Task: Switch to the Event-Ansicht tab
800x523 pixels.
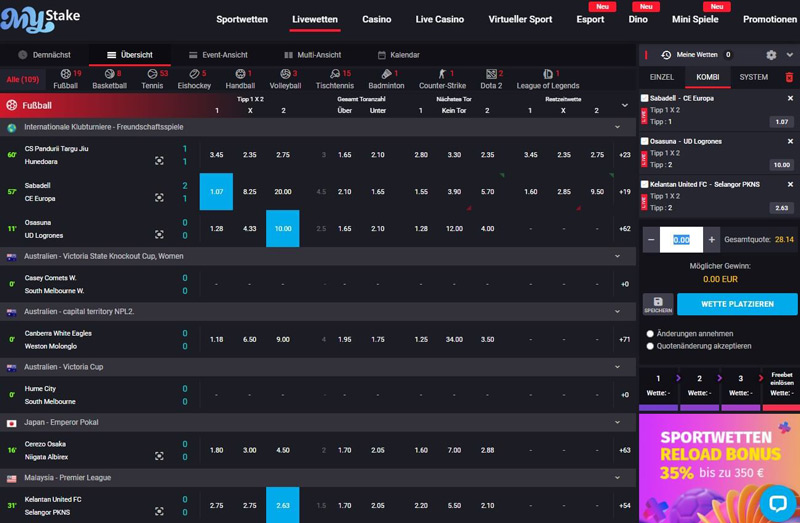Action: (x=218, y=55)
